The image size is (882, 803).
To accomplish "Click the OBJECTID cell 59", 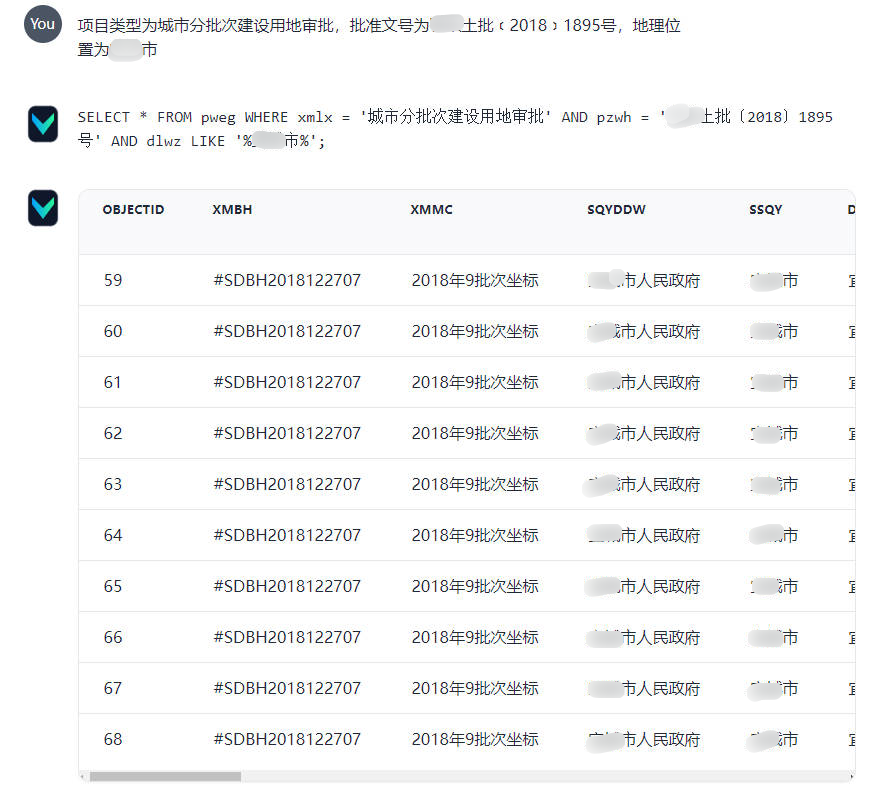I will click(113, 280).
